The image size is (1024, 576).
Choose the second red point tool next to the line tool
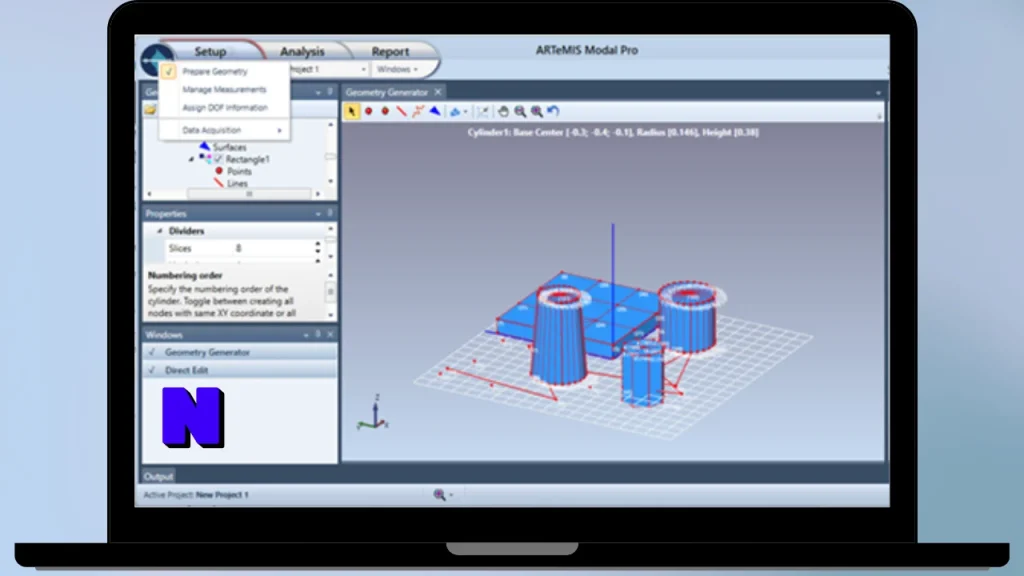pos(385,112)
